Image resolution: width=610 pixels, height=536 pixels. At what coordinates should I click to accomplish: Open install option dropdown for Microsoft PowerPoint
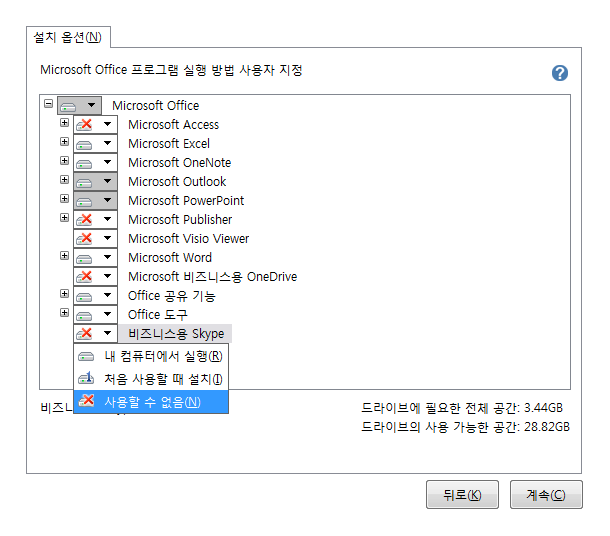(95, 200)
